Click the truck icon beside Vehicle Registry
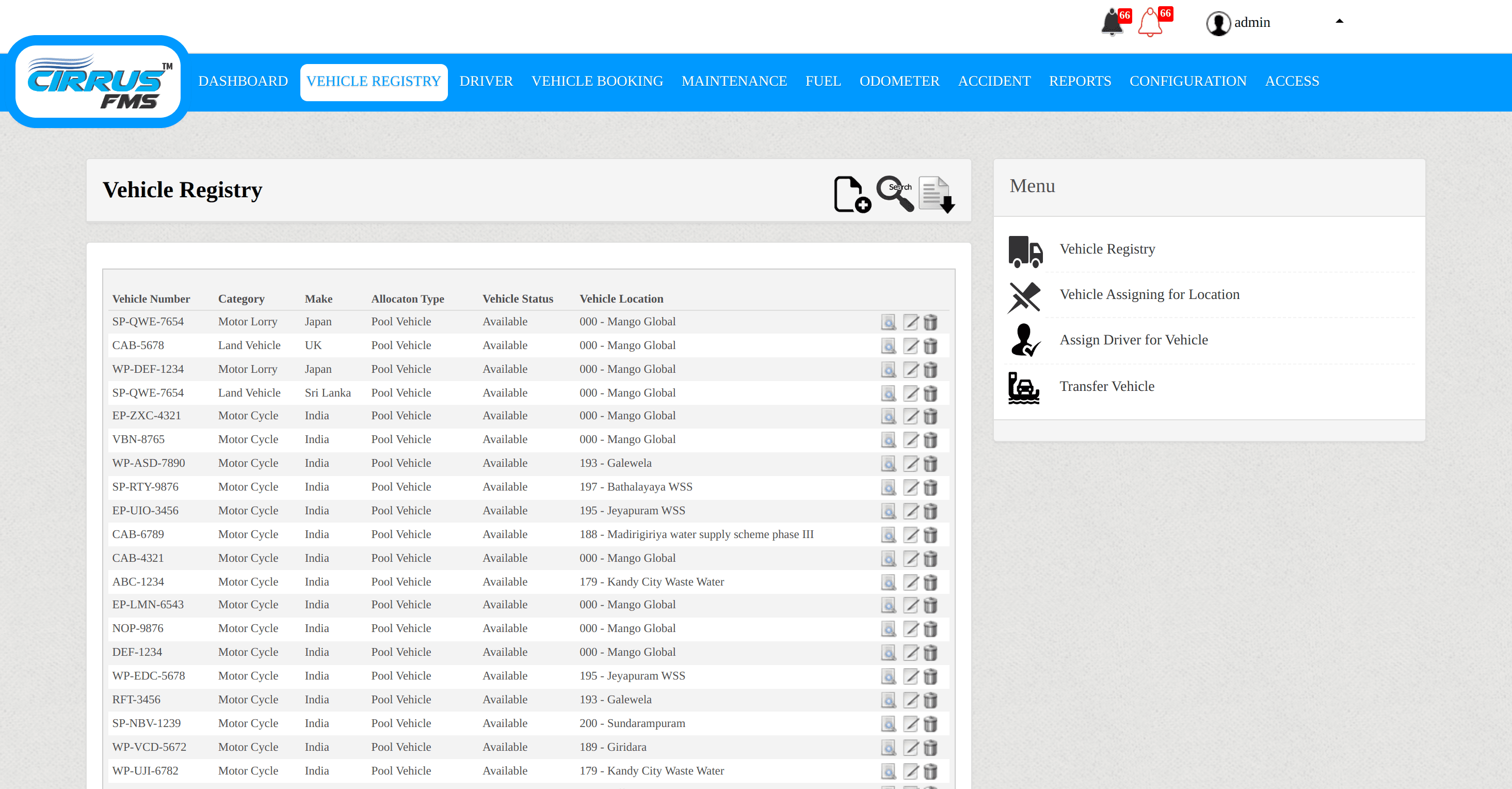The image size is (1512, 789). [1025, 251]
